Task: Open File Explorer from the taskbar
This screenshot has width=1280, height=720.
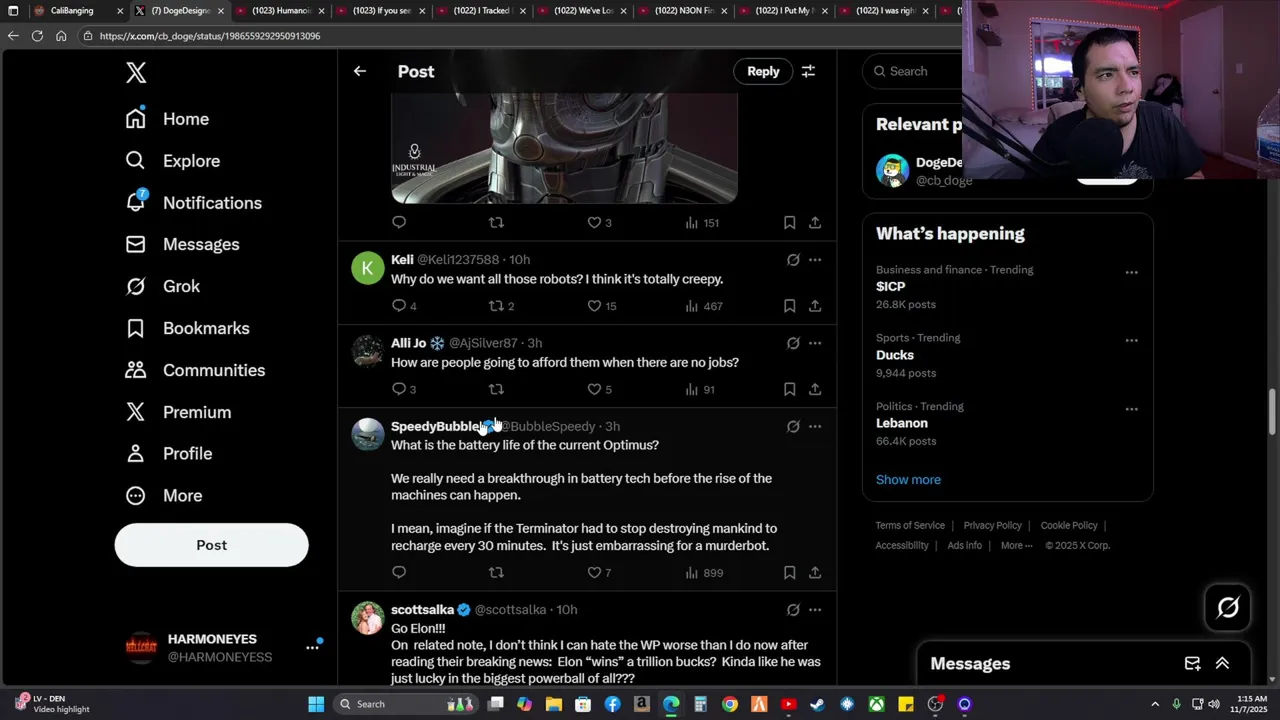Action: (554, 704)
